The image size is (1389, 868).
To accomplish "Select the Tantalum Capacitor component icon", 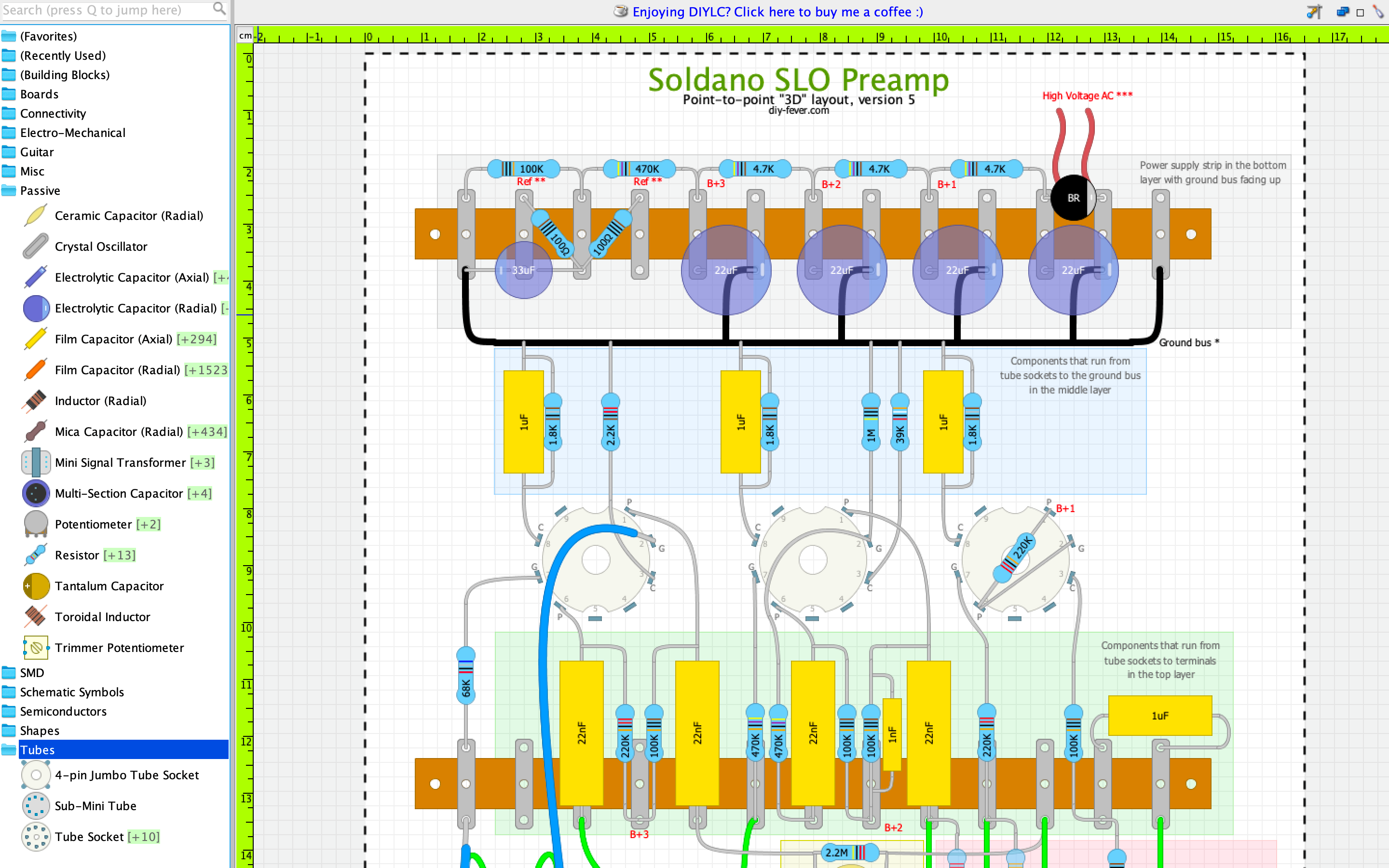I will 36,586.
